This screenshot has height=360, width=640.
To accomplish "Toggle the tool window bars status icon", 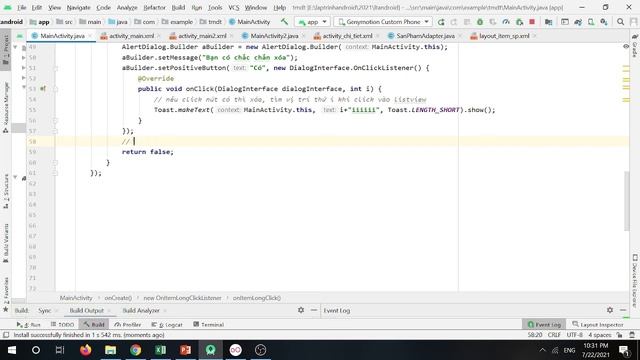I will click(6, 335).
